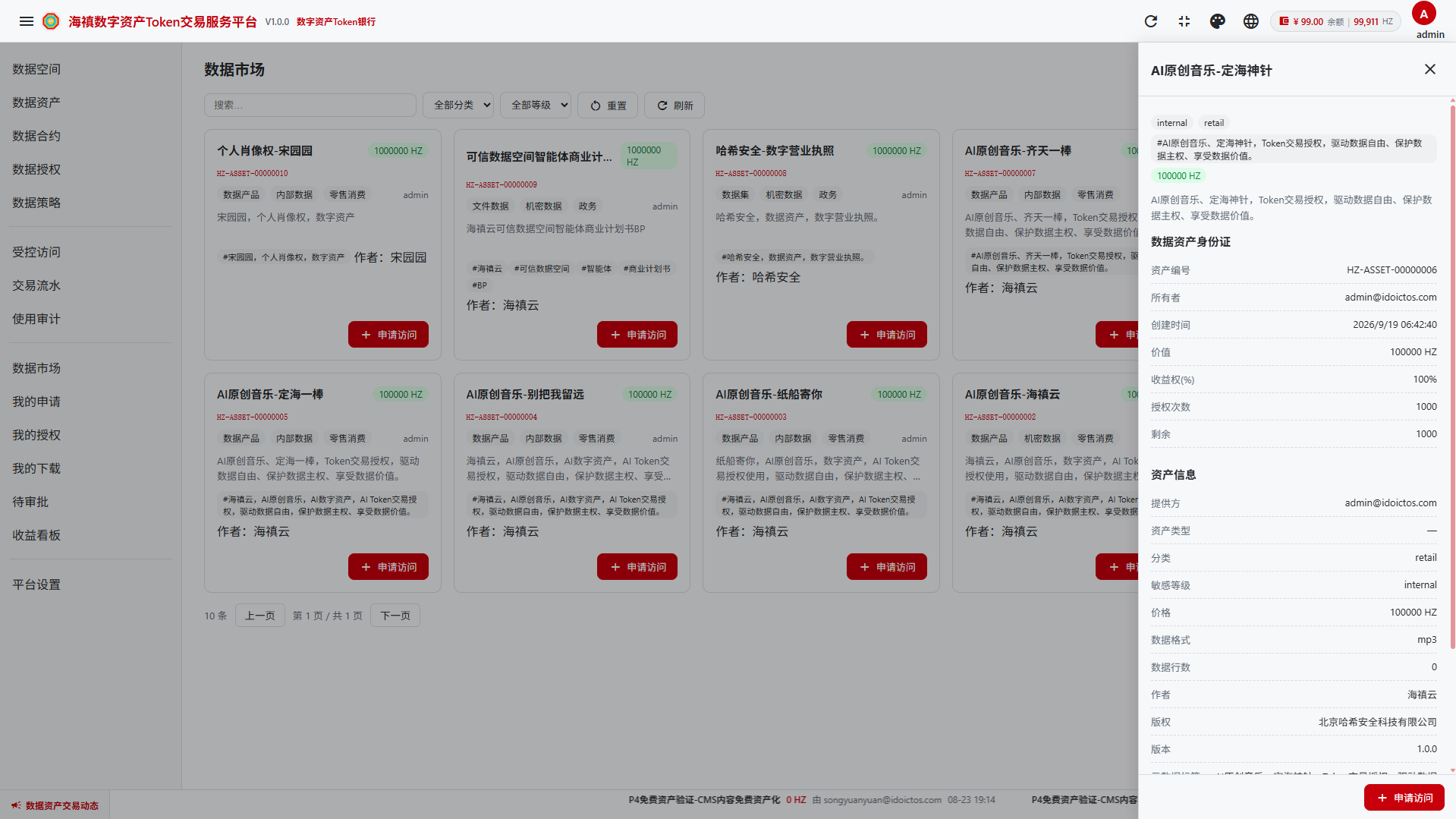Image resolution: width=1456 pixels, height=819 pixels.
Task: Open 数据资产 in the sidebar
Action: [x=36, y=102]
